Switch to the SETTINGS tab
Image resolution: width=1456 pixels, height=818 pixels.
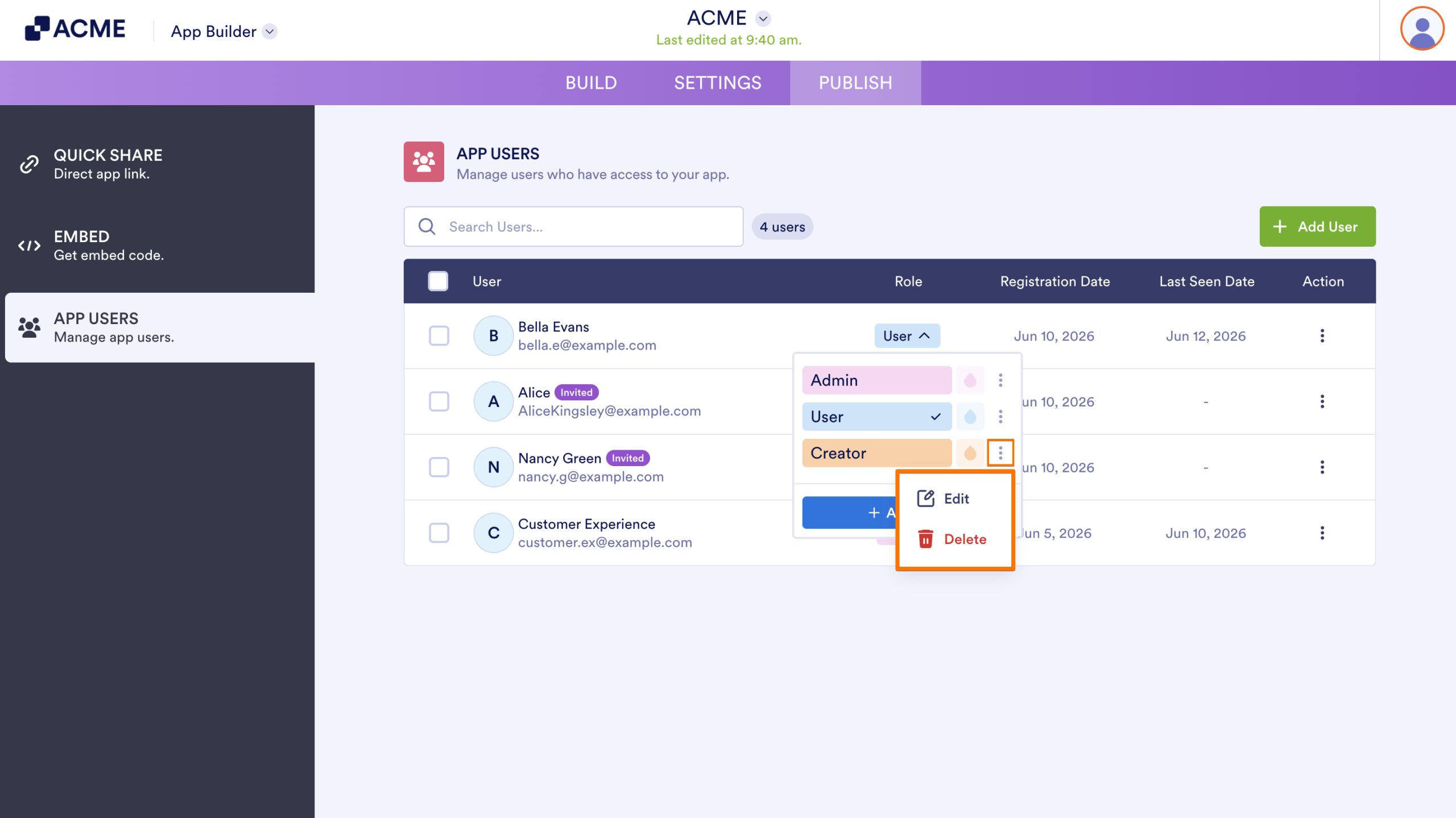(717, 83)
